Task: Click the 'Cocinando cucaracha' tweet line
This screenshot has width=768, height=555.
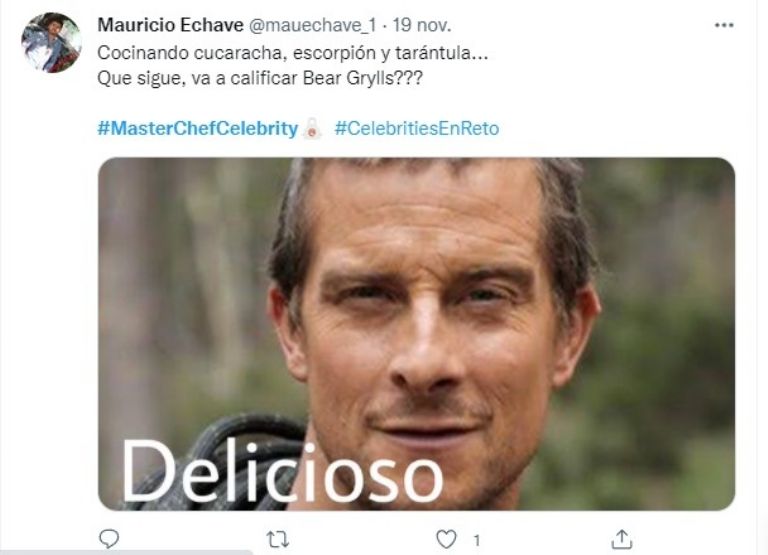Action: (292, 53)
